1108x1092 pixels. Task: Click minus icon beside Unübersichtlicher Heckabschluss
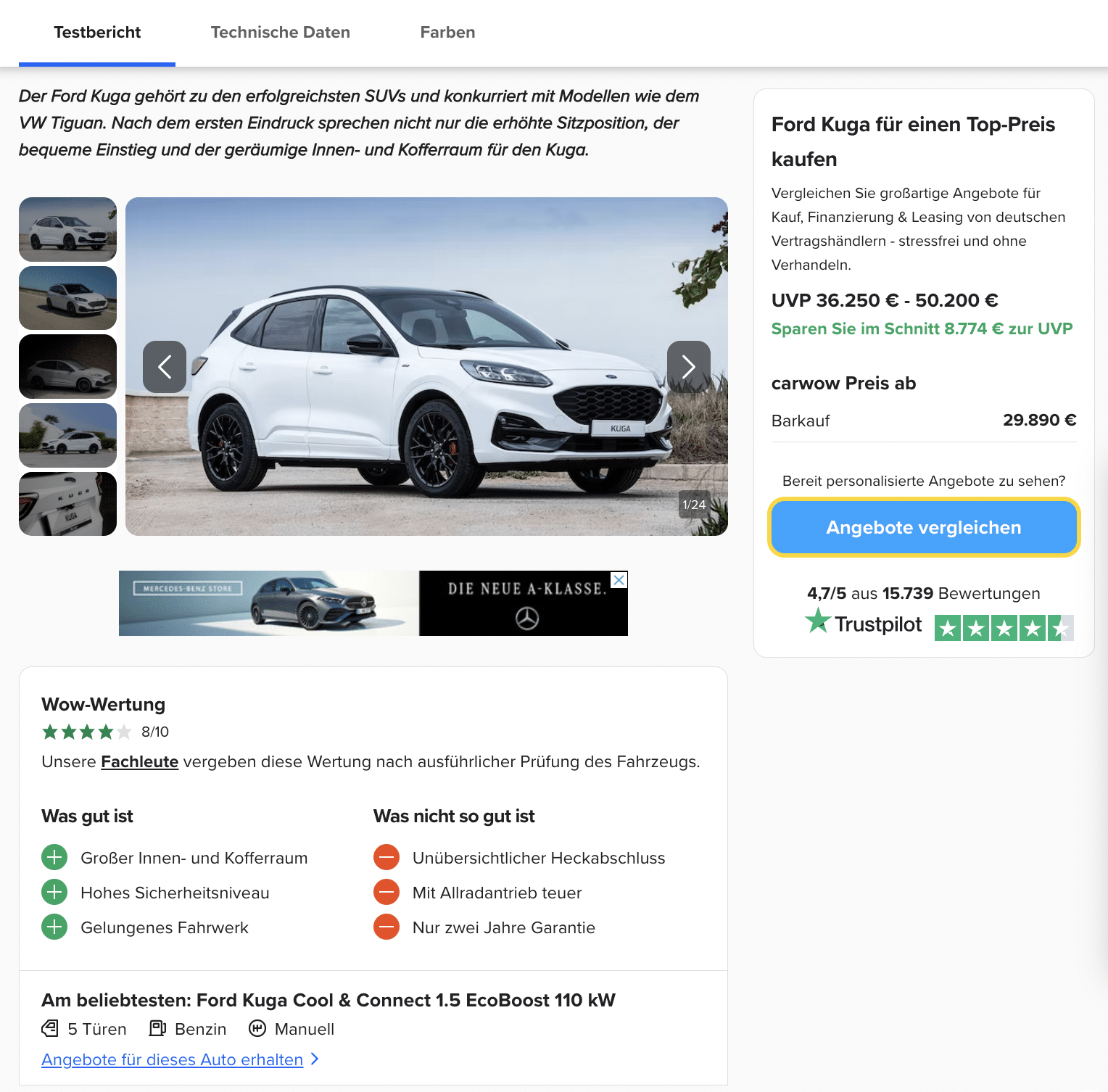point(386,857)
